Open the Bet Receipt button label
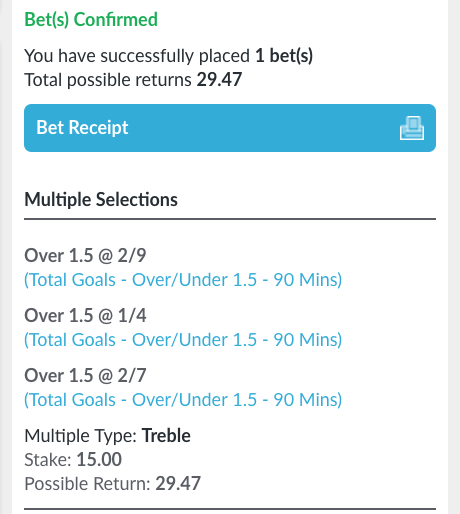The width and height of the screenshot is (460, 514). [82, 128]
